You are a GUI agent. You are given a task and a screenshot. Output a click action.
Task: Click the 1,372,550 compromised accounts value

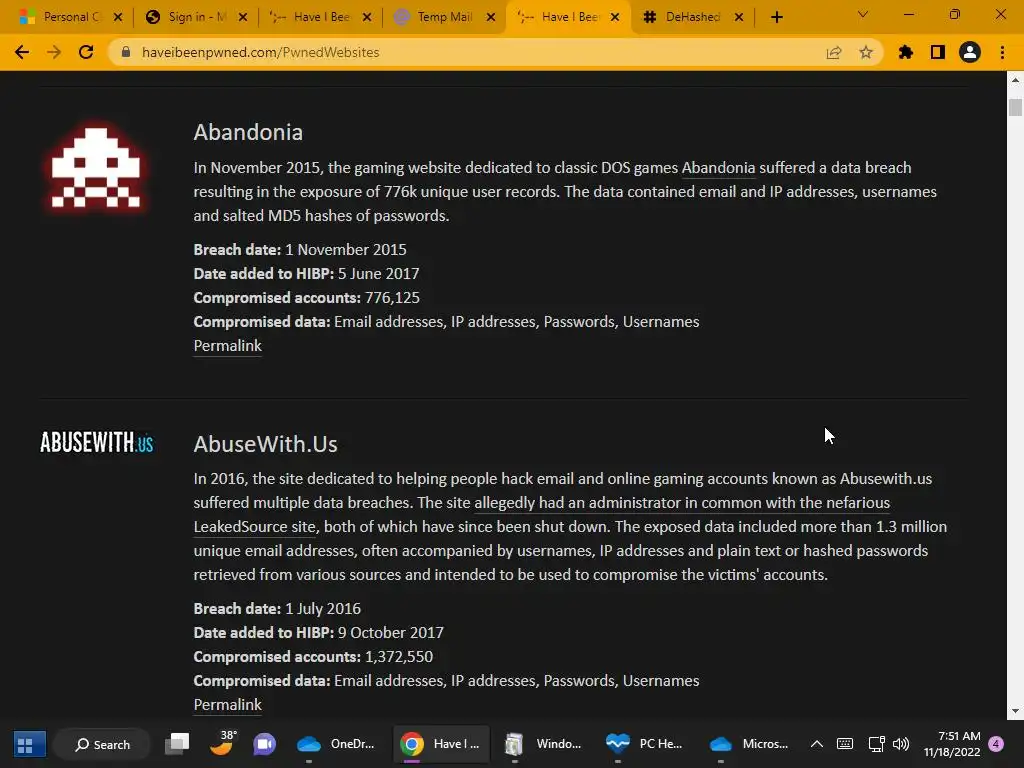(398, 657)
